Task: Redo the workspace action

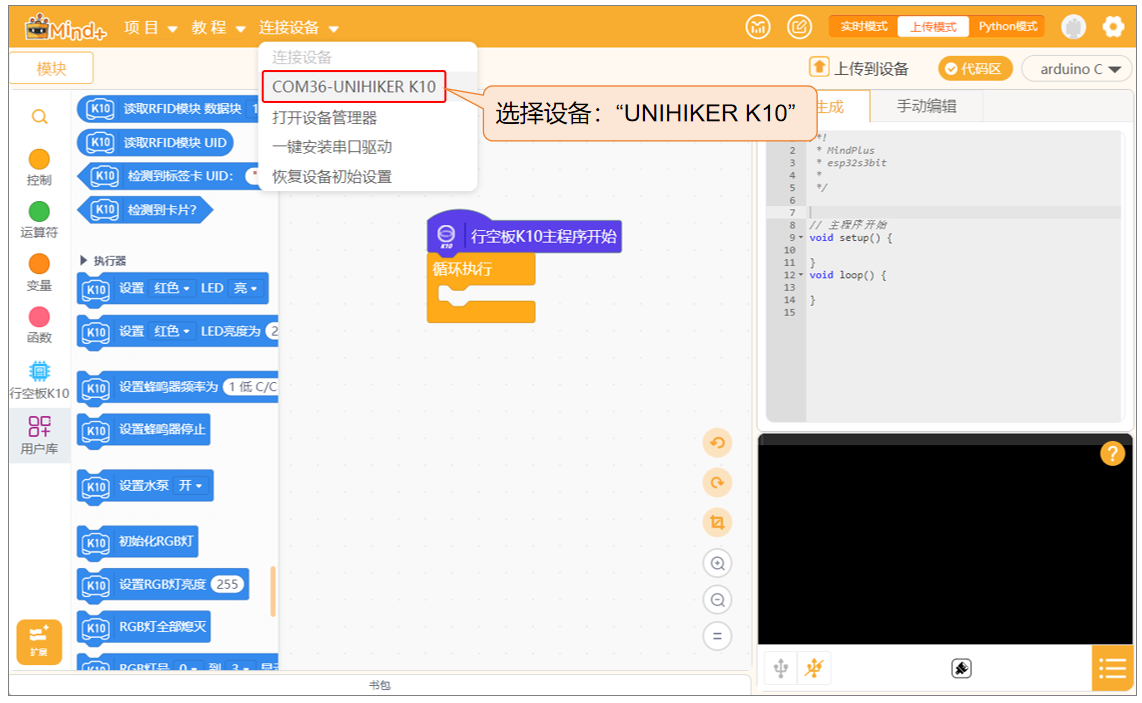Action: (x=717, y=482)
